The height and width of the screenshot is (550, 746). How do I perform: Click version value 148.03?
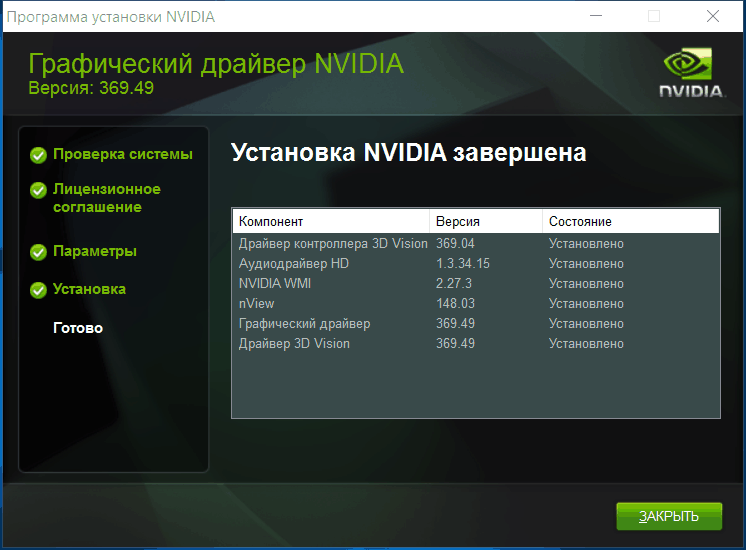455,304
